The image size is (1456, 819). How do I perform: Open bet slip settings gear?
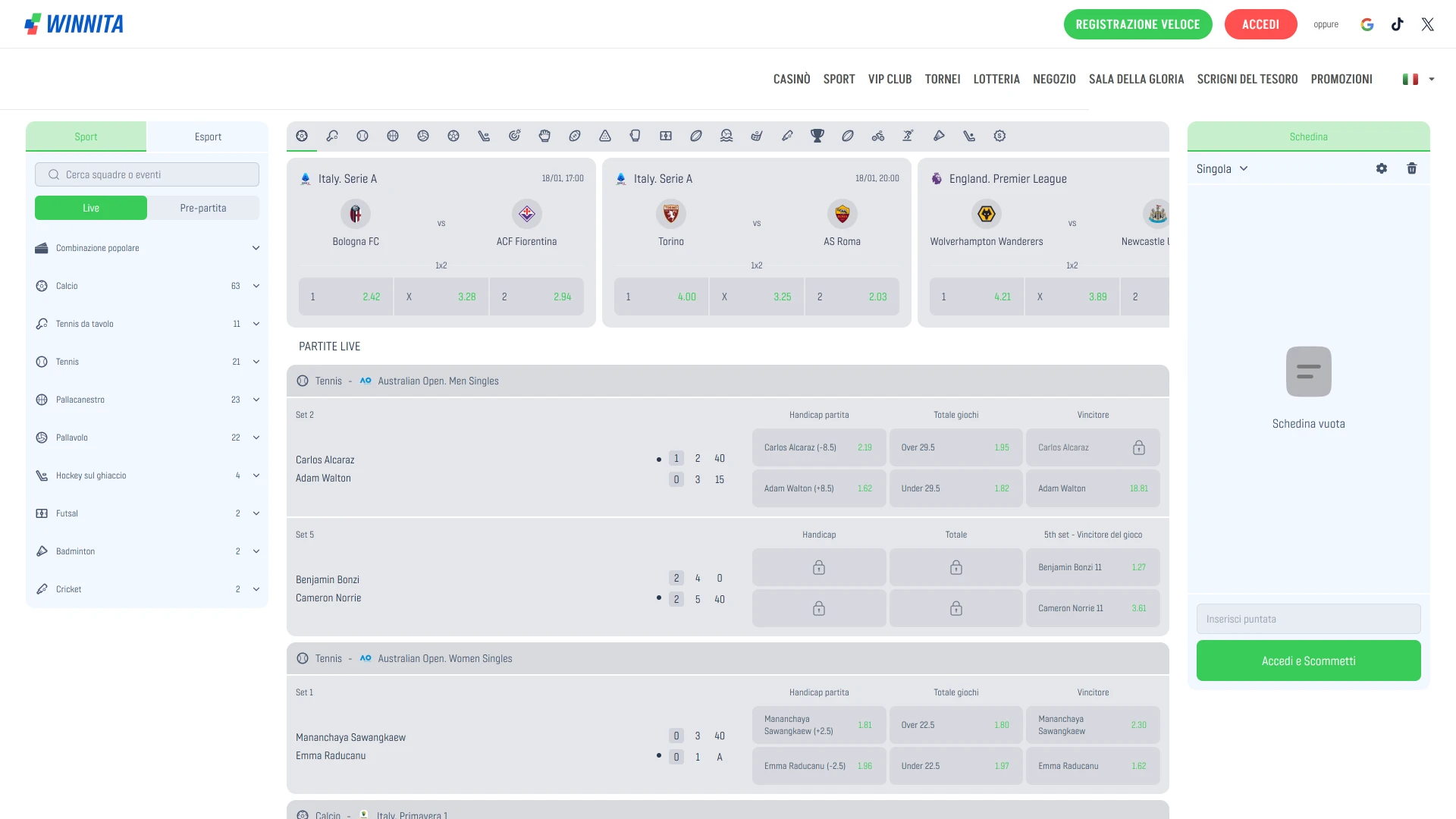(x=1382, y=168)
